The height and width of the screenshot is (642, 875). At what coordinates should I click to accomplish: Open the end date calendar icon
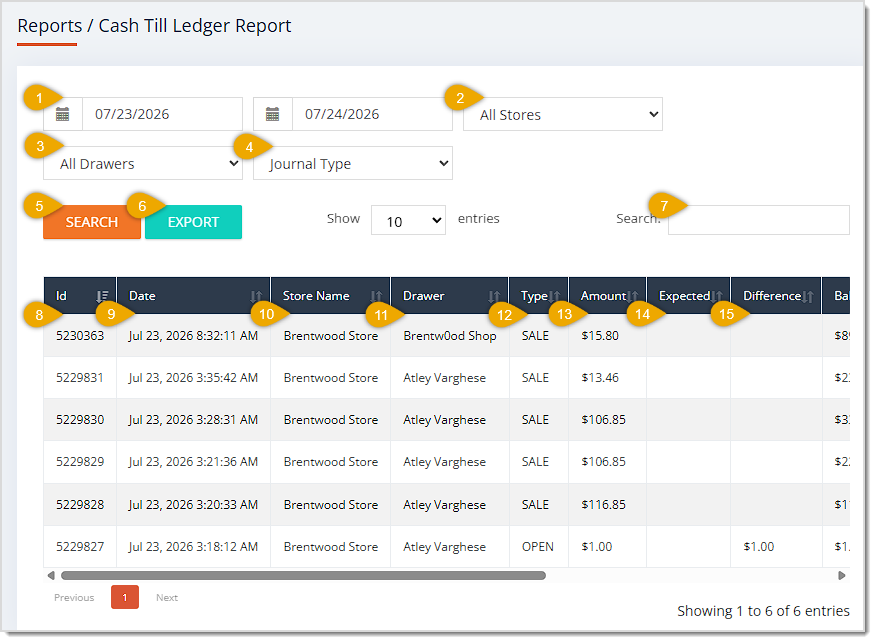pos(272,114)
